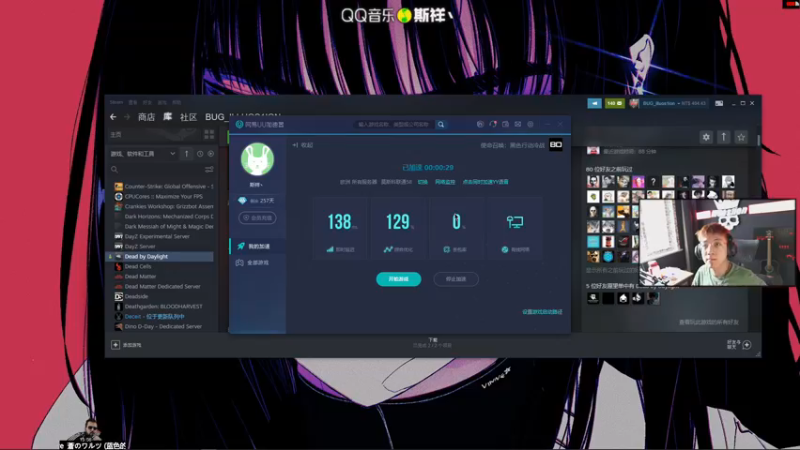Click the question-mark friend avatar in Steam
Viewport: 800px width, 450px height.
point(653,182)
